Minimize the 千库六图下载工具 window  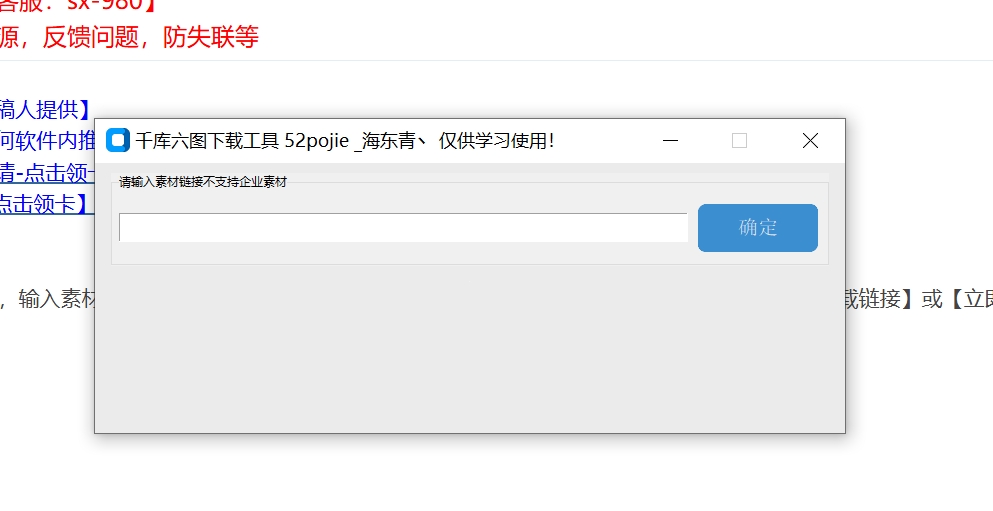(671, 141)
